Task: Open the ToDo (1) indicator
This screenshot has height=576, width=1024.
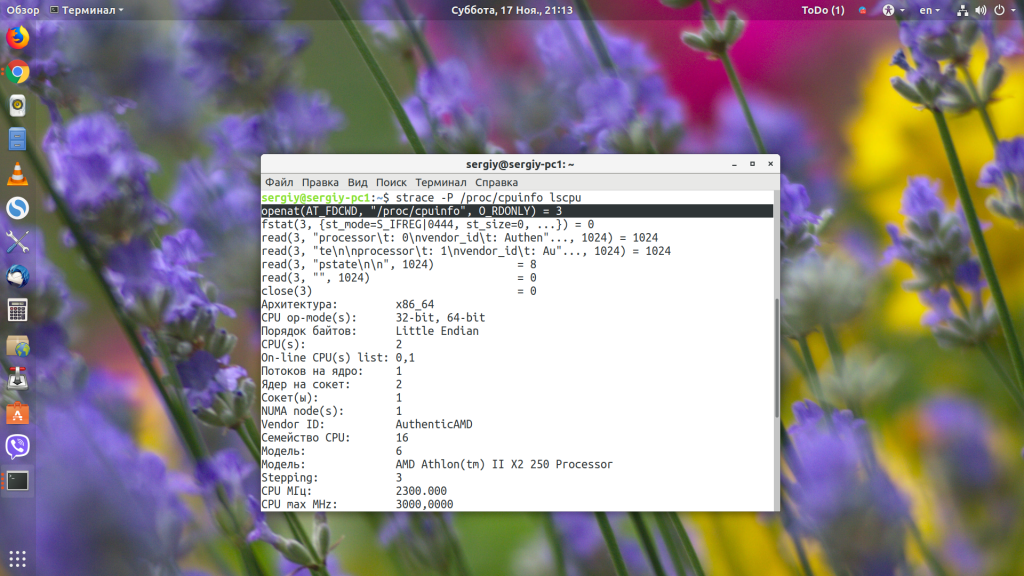Action: [x=823, y=10]
